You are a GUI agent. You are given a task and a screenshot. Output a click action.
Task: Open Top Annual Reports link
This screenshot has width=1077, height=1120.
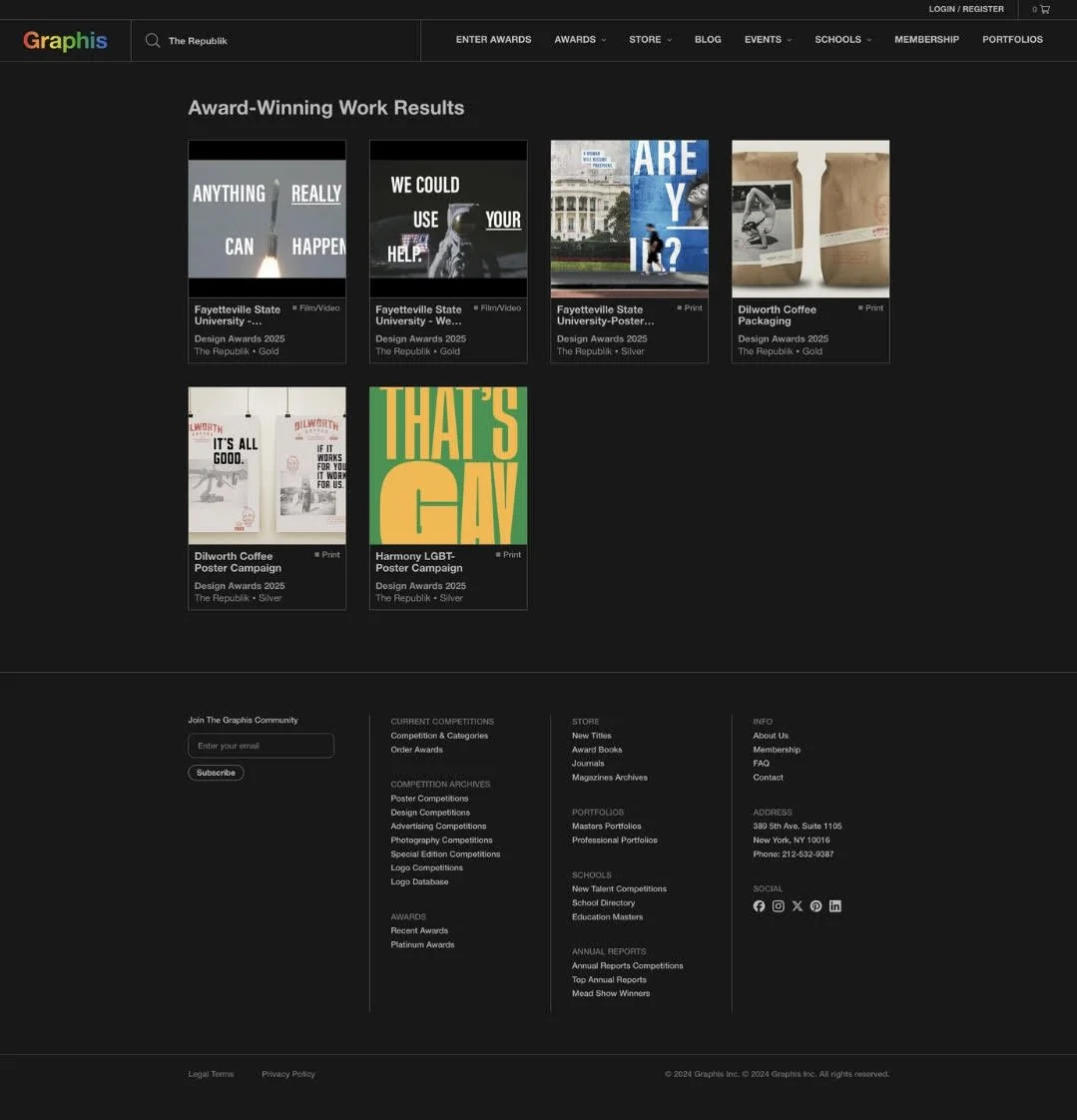pos(609,980)
